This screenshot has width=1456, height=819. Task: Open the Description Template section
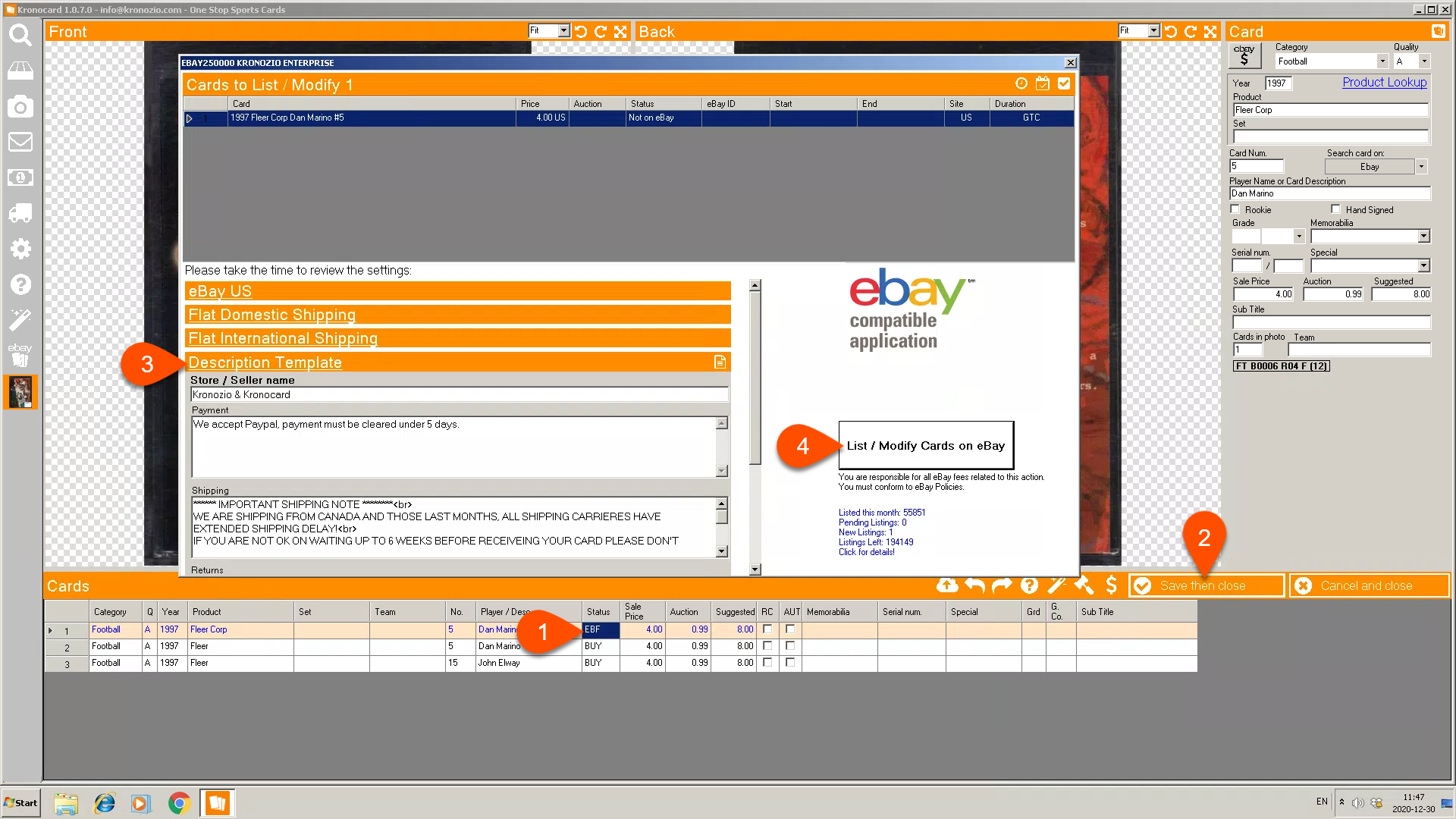(x=265, y=362)
